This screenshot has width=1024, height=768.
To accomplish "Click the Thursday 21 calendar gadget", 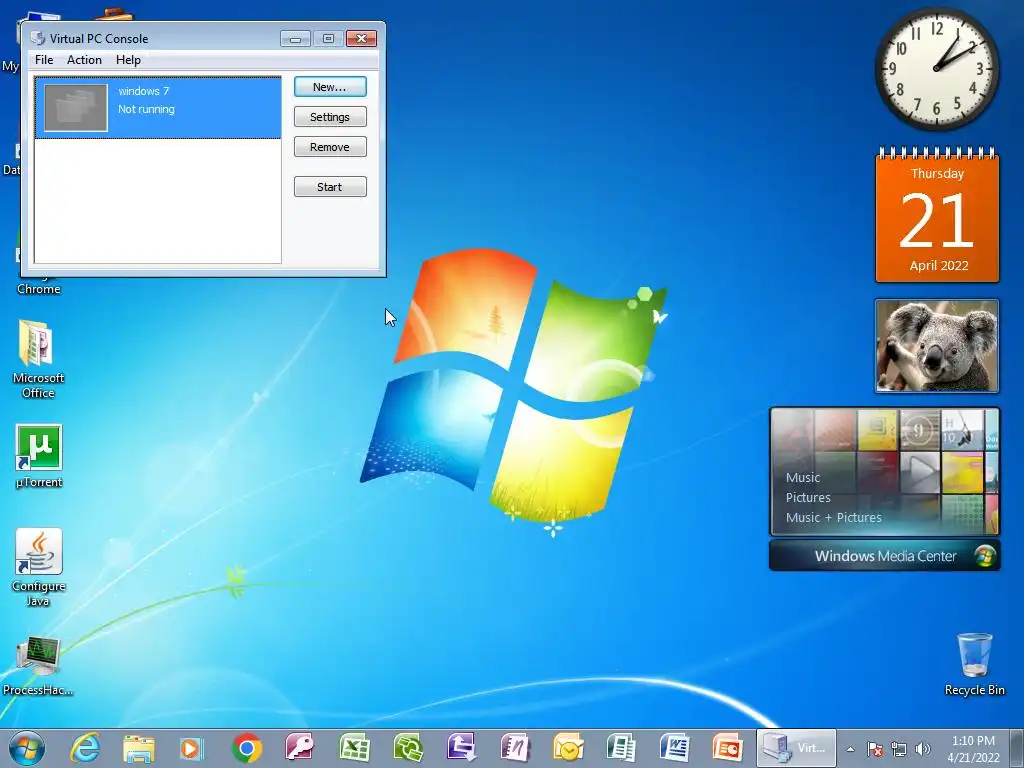I will click(937, 215).
